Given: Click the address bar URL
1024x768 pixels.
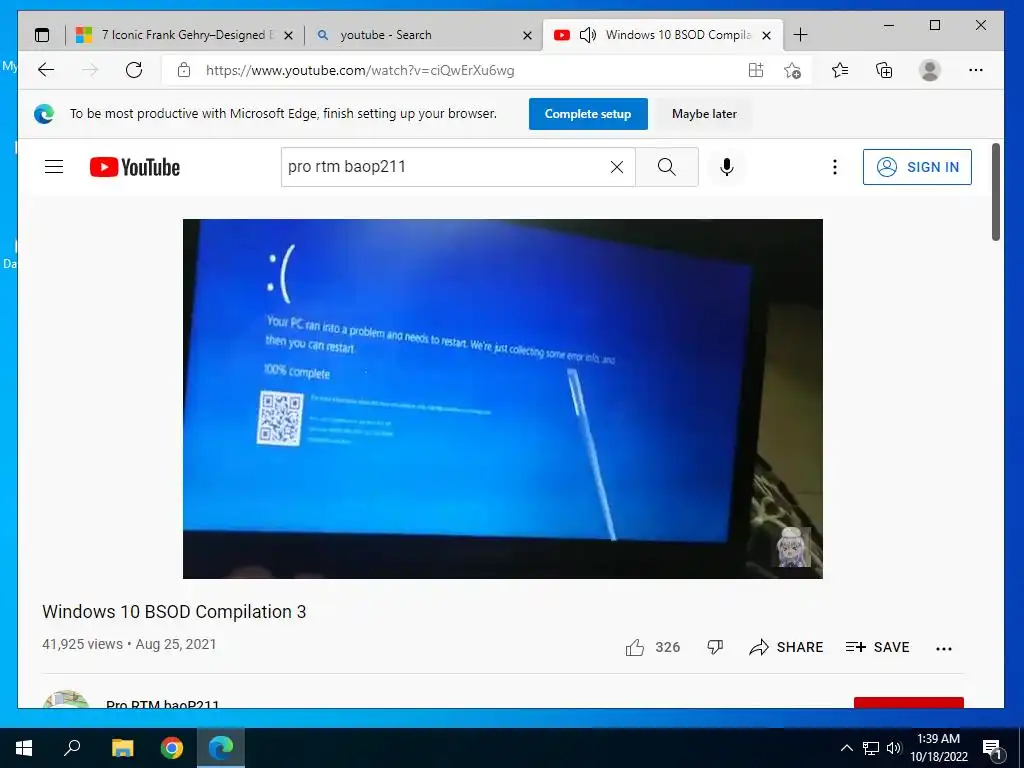Looking at the screenshot, I should pos(360,71).
